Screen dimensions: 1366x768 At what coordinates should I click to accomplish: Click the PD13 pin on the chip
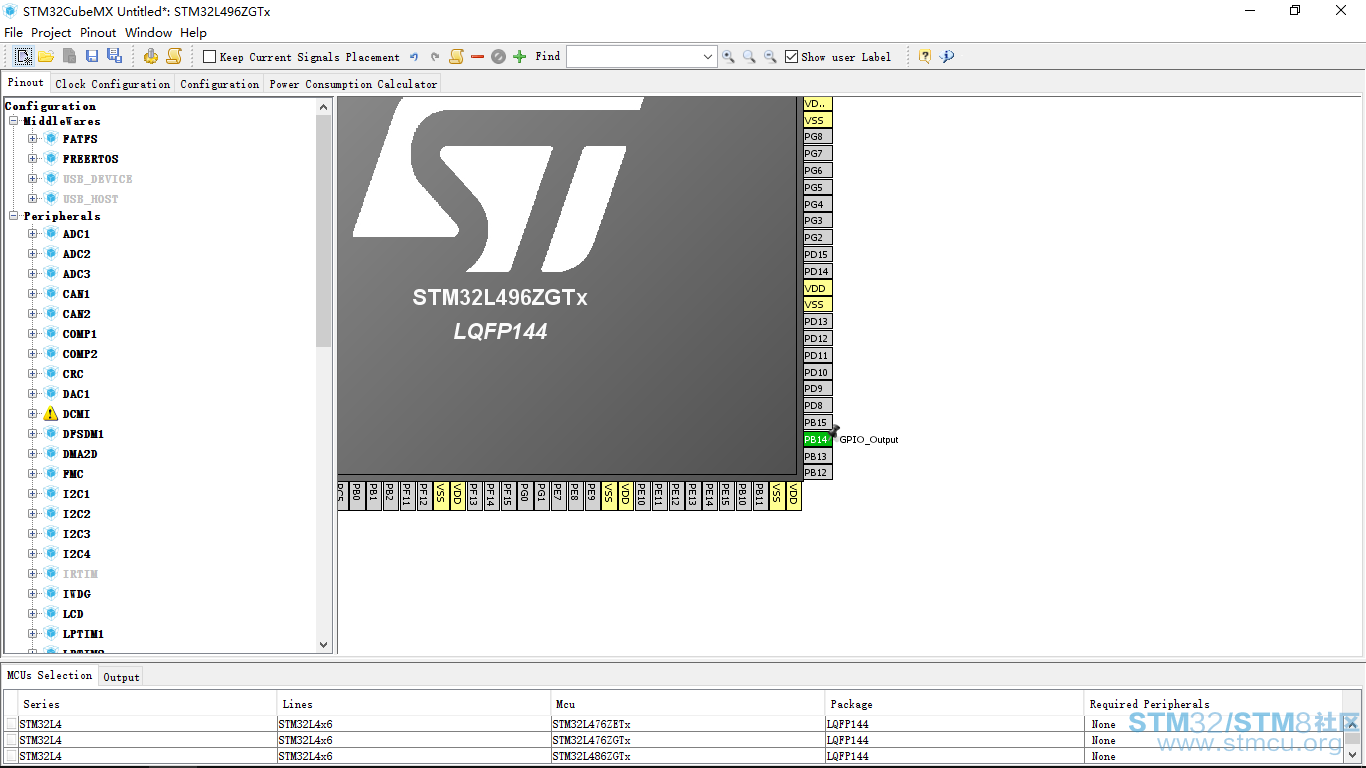817,321
